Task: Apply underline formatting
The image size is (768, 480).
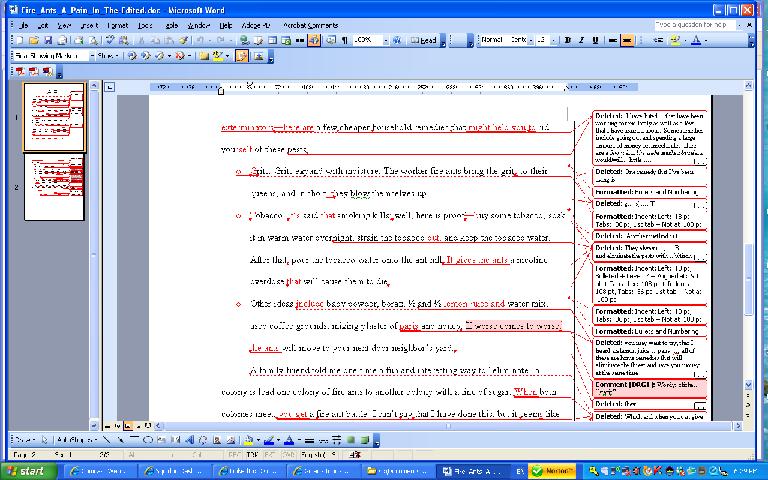Action: coord(596,40)
